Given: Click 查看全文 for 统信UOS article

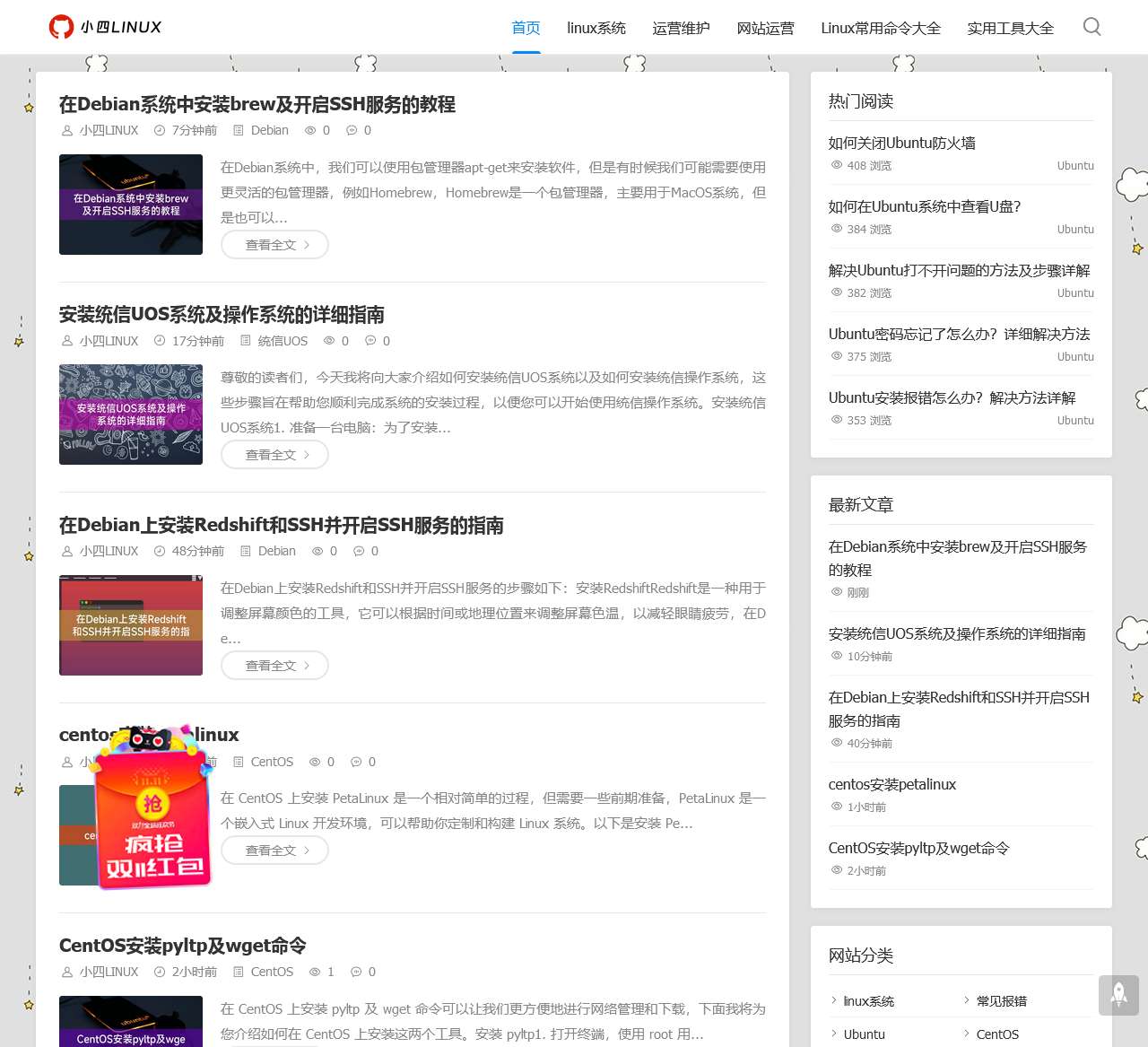Looking at the screenshot, I should coord(274,455).
